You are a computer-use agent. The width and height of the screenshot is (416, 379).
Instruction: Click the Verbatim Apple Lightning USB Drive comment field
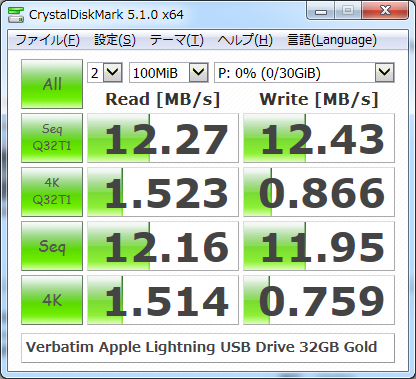208,348
